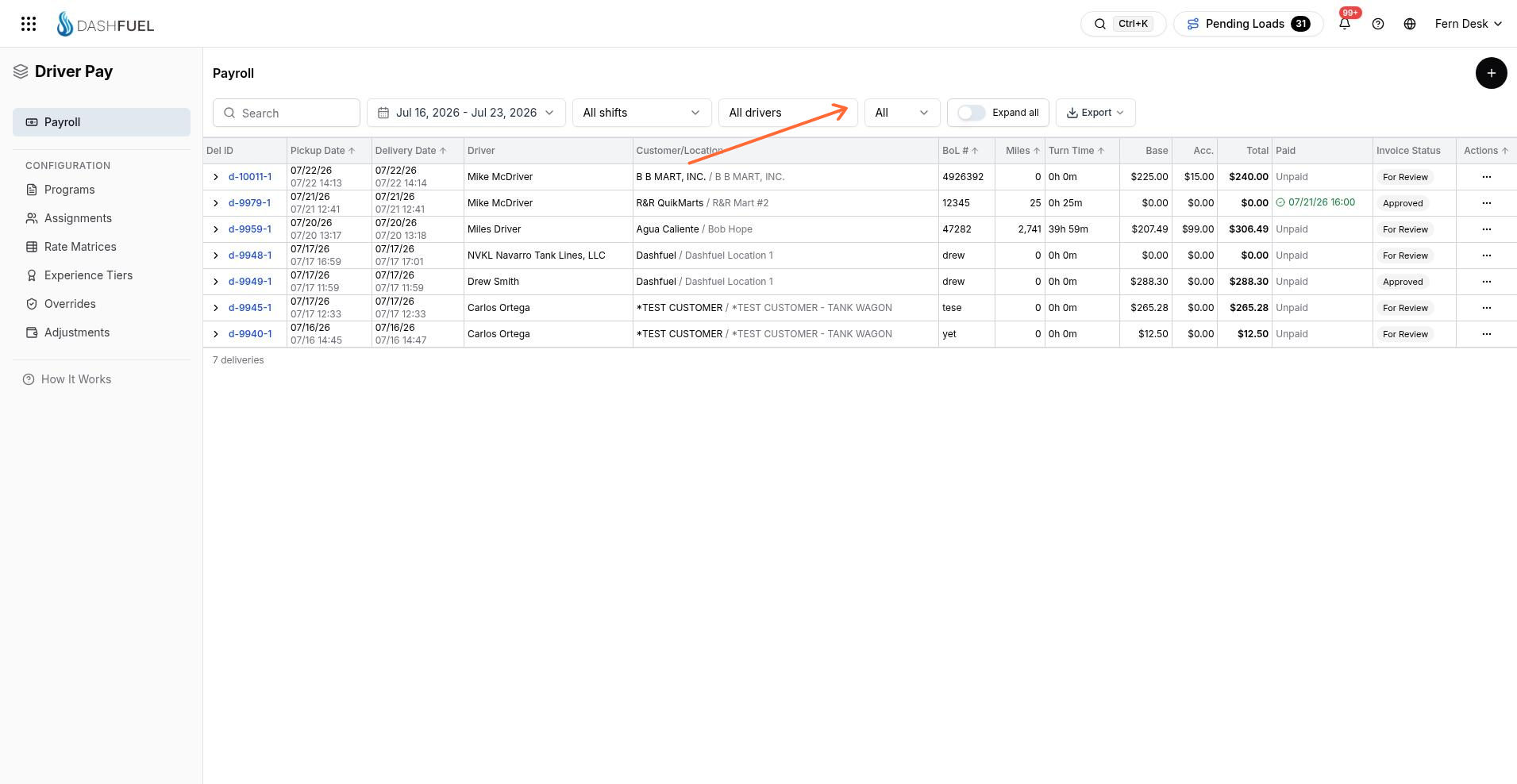Open actions menu for d-9948-1 row
Image resolution: width=1517 pixels, height=784 pixels.
1486,256
